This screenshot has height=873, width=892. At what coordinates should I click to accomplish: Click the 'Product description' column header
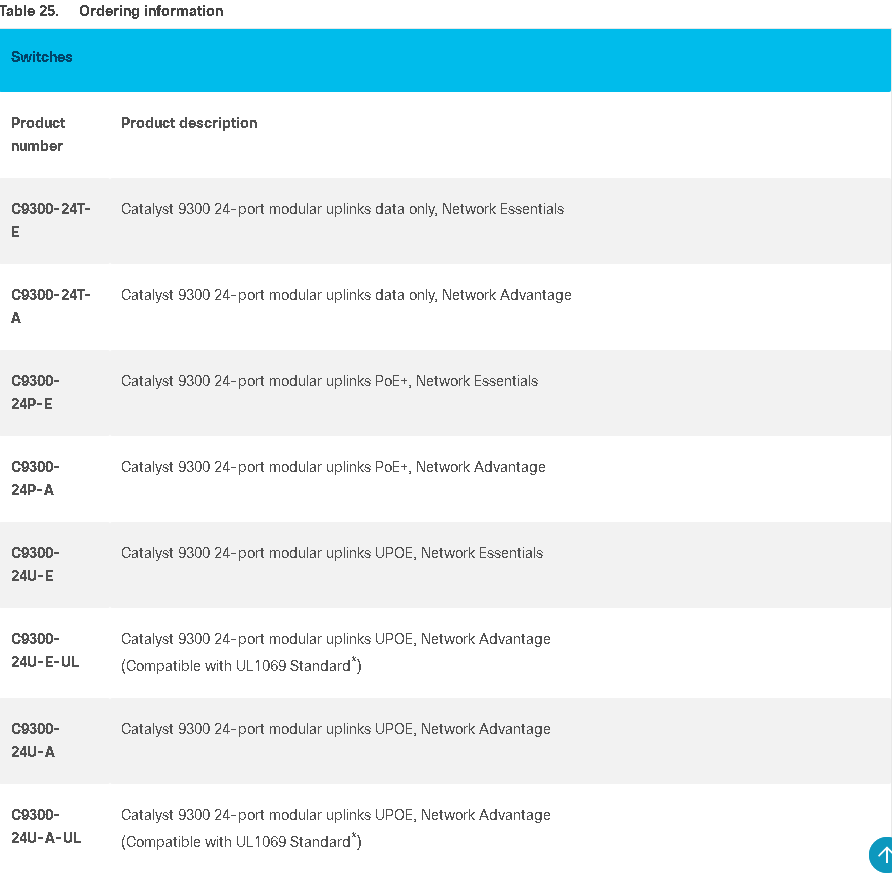[189, 123]
